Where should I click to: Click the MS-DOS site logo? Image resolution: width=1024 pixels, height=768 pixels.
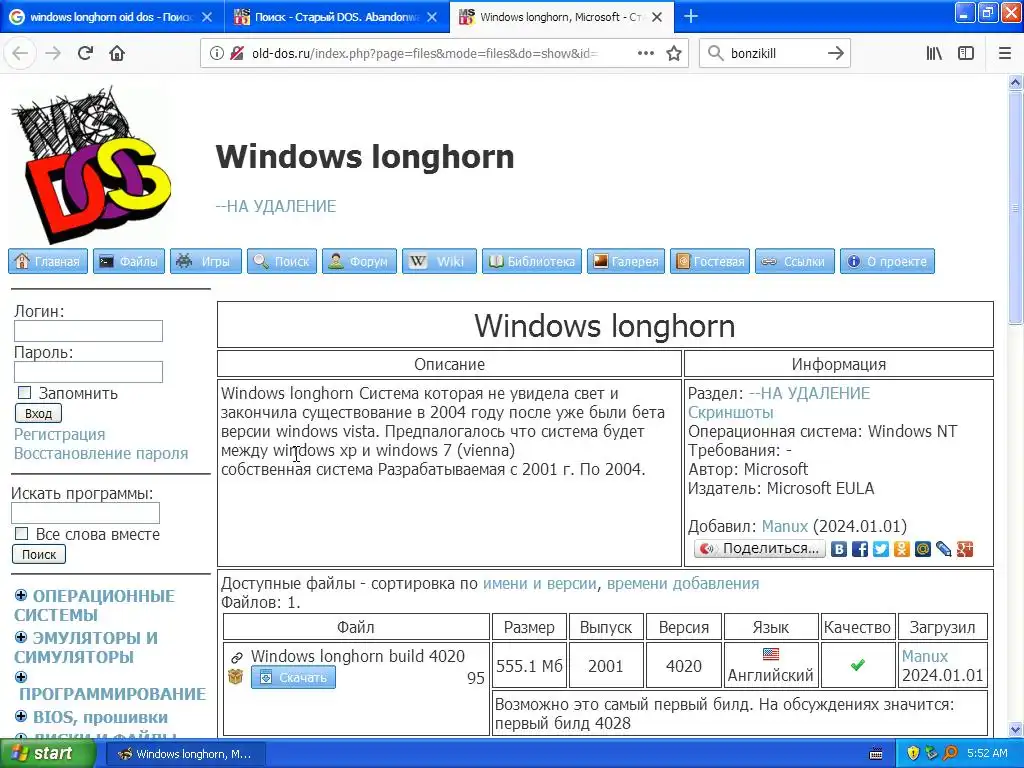click(x=91, y=166)
